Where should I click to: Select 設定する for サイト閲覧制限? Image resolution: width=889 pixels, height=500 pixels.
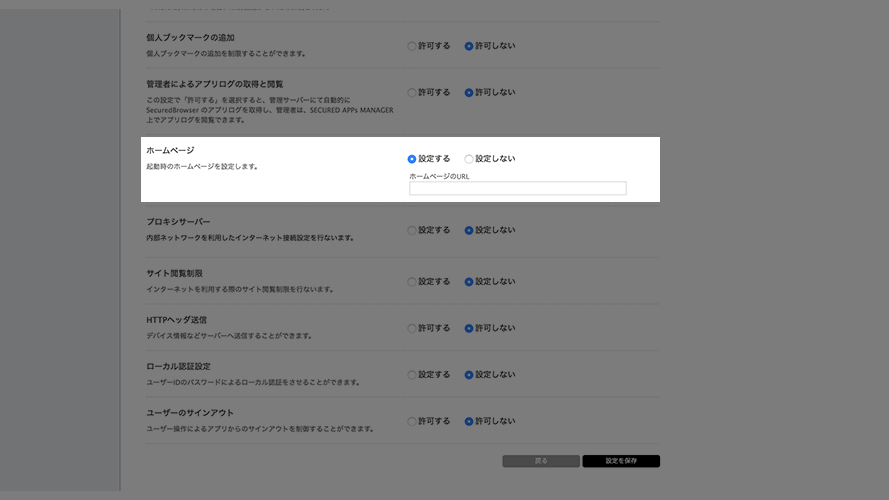[412, 282]
